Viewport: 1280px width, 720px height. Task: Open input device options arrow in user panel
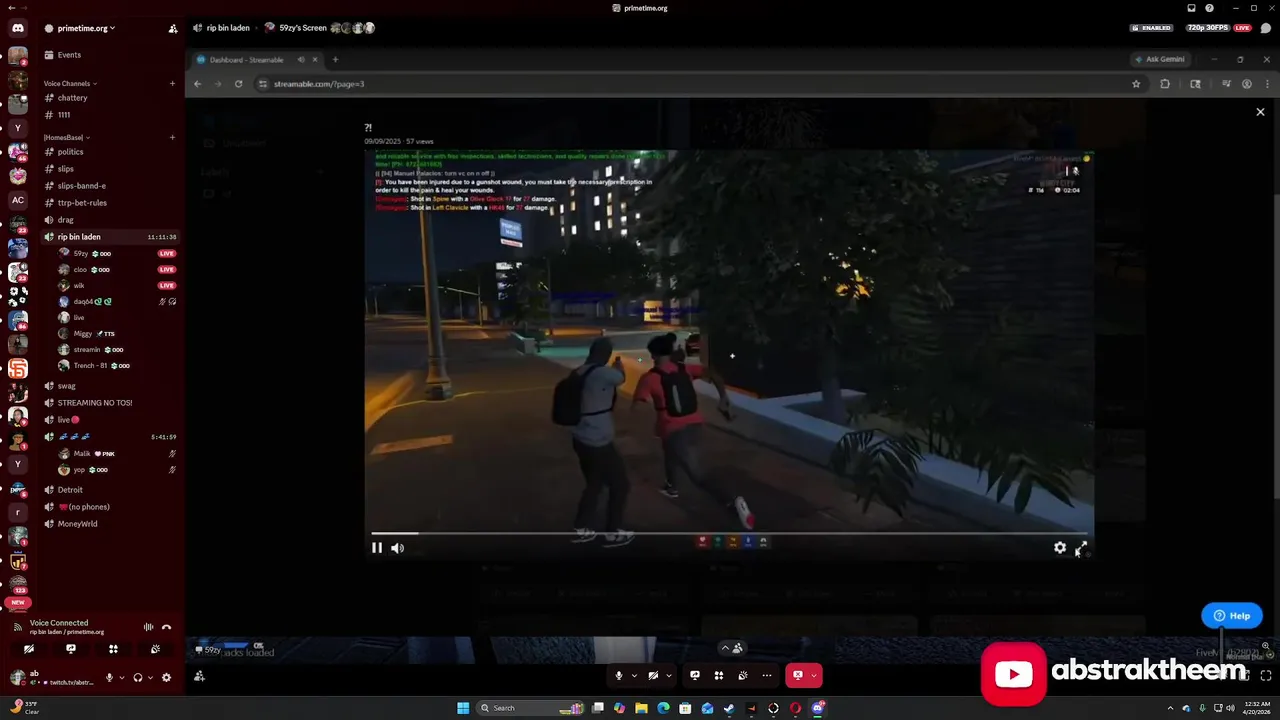[x=122, y=677]
